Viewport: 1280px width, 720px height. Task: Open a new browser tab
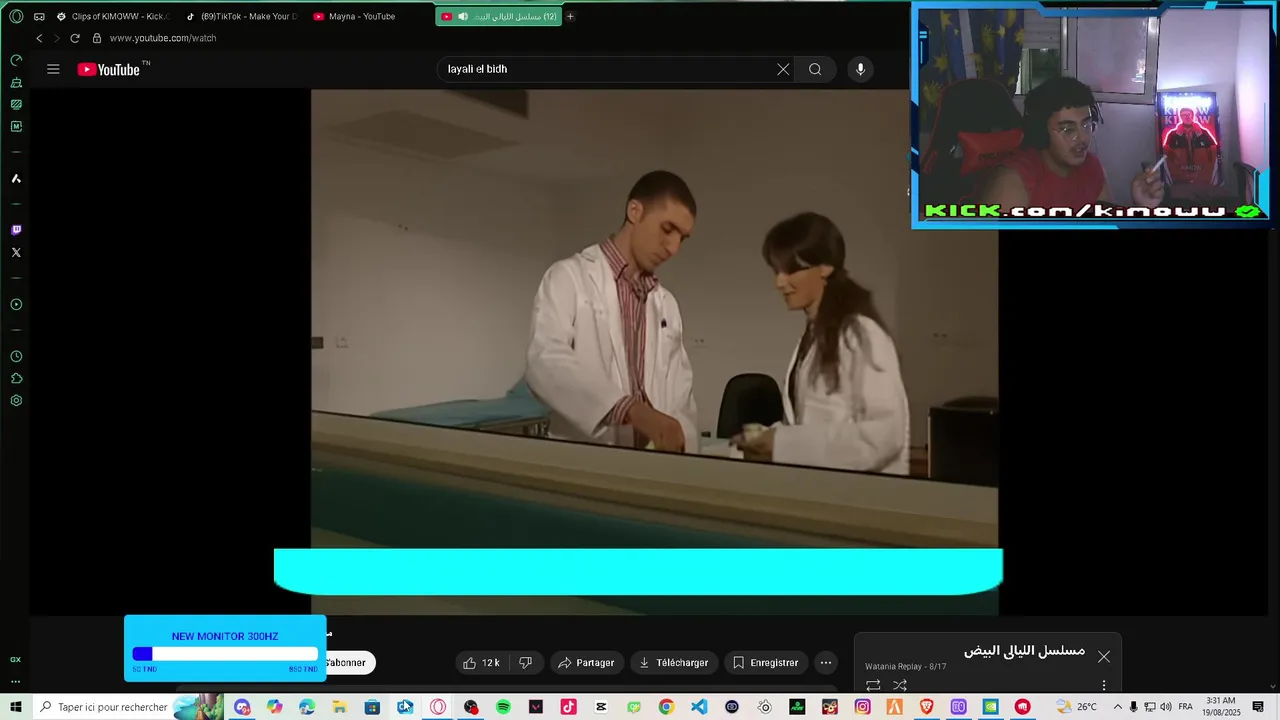[570, 16]
